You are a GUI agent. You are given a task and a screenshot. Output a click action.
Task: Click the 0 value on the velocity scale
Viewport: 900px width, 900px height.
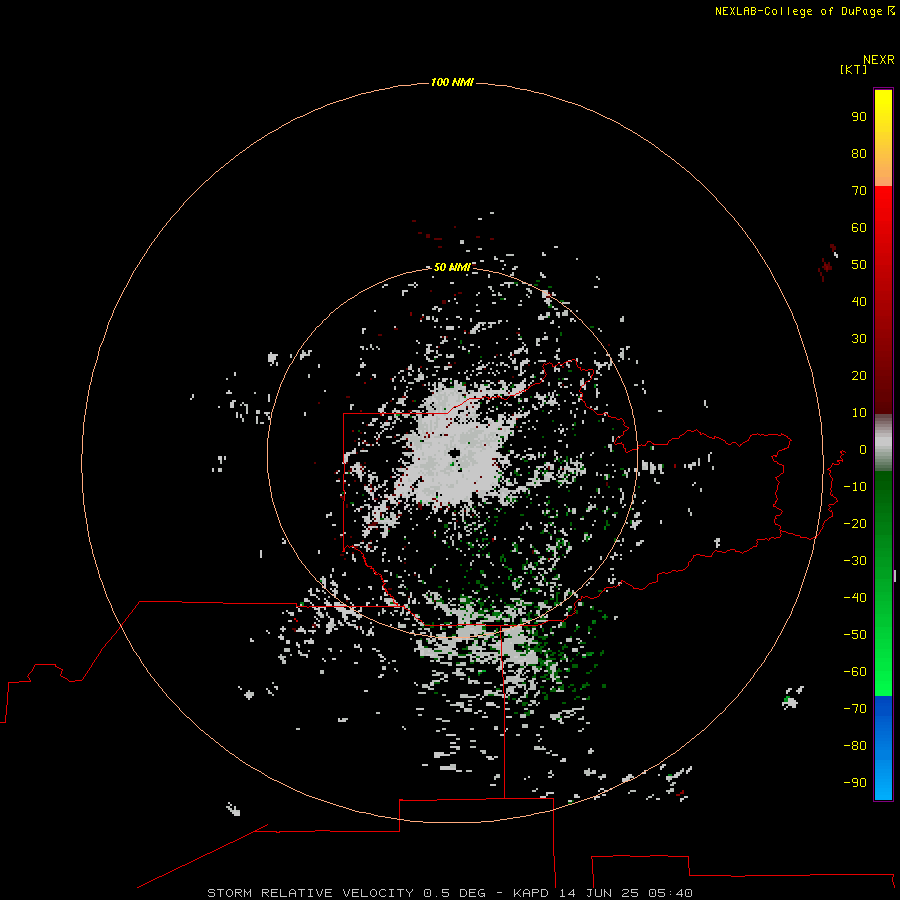pyautogui.click(x=863, y=449)
